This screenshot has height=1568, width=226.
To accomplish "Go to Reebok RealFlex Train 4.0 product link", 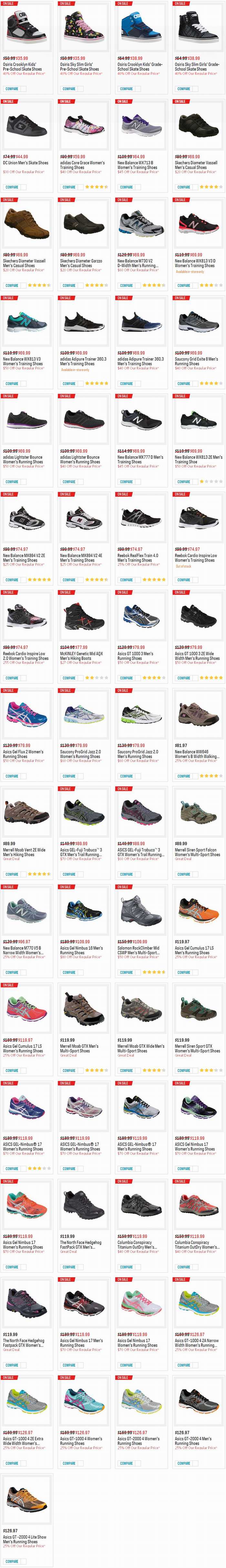I will point(138,555).
